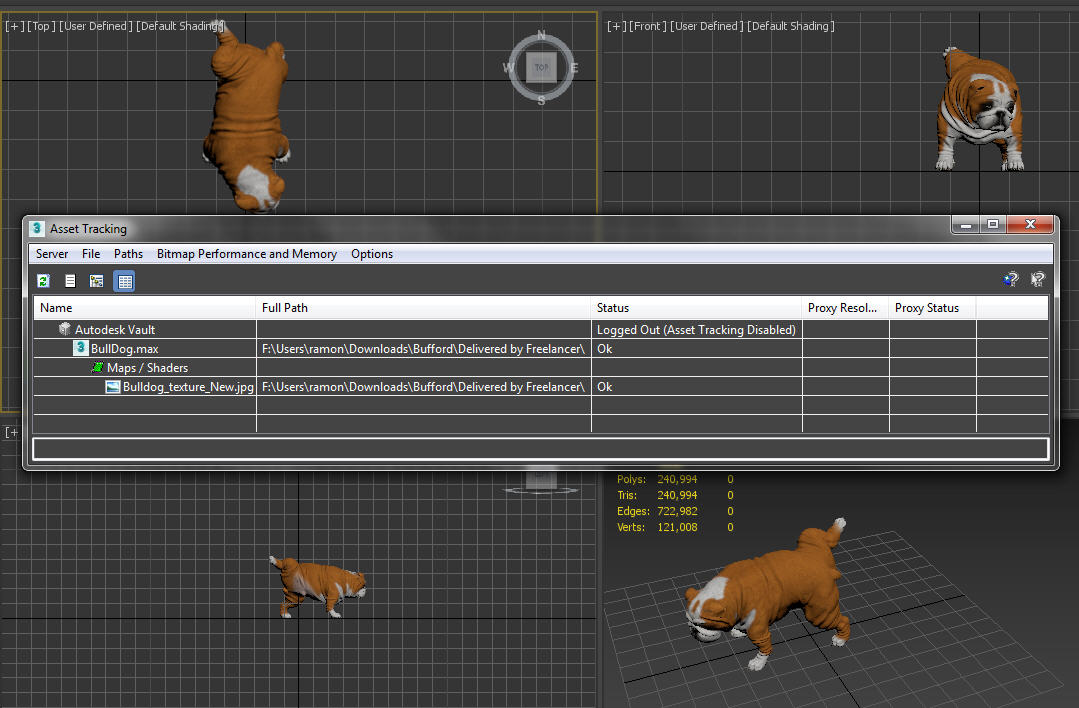The height and width of the screenshot is (708, 1079).
Task: Open the Options menu
Action: [x=371, y=253]
